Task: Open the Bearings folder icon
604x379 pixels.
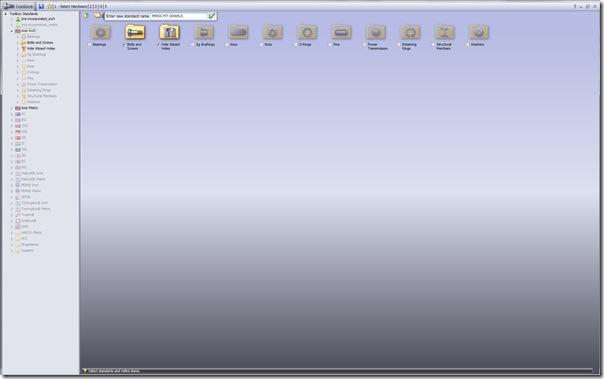Action: [101, 32]
